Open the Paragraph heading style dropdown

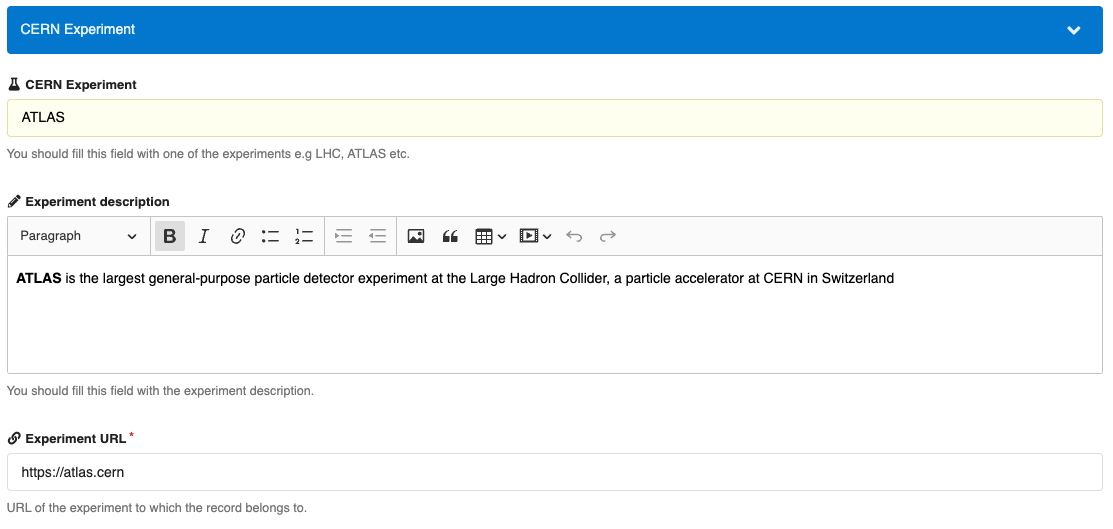(78, 236)
